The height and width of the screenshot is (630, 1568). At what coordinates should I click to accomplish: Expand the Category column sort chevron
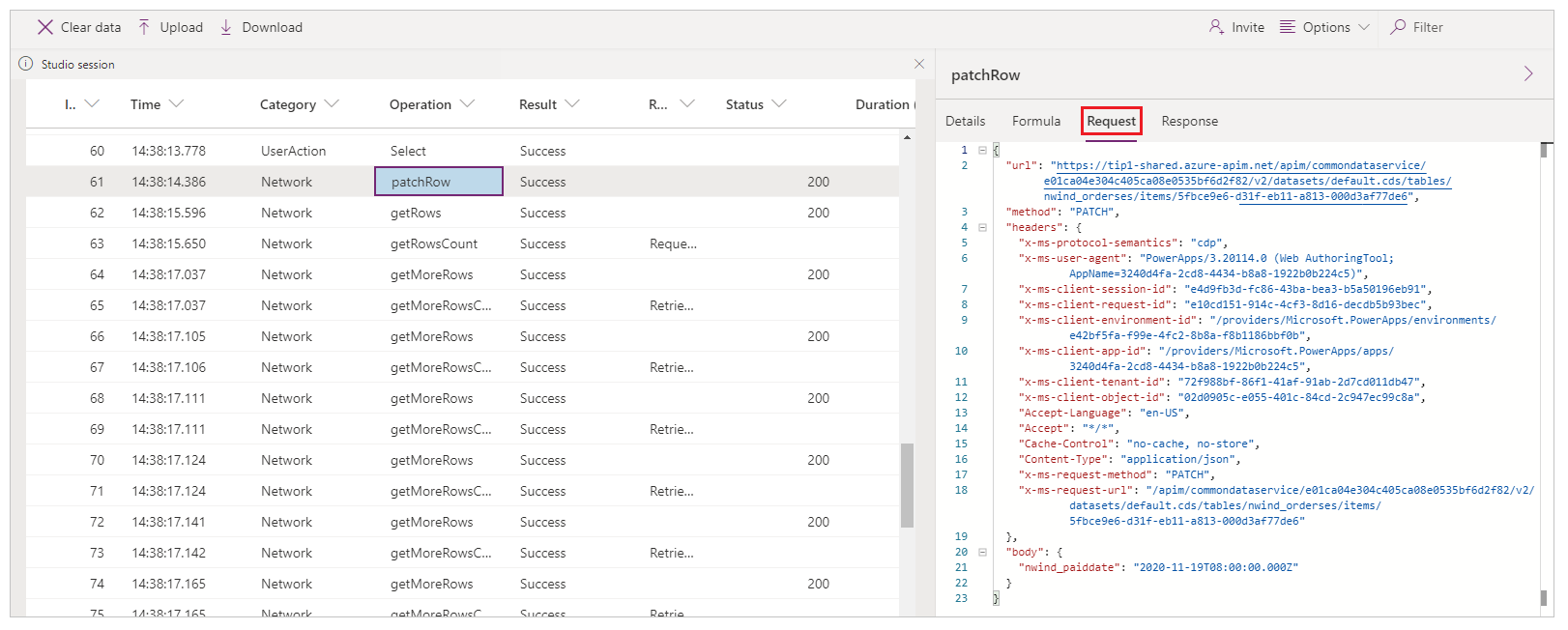click(333, 104)
